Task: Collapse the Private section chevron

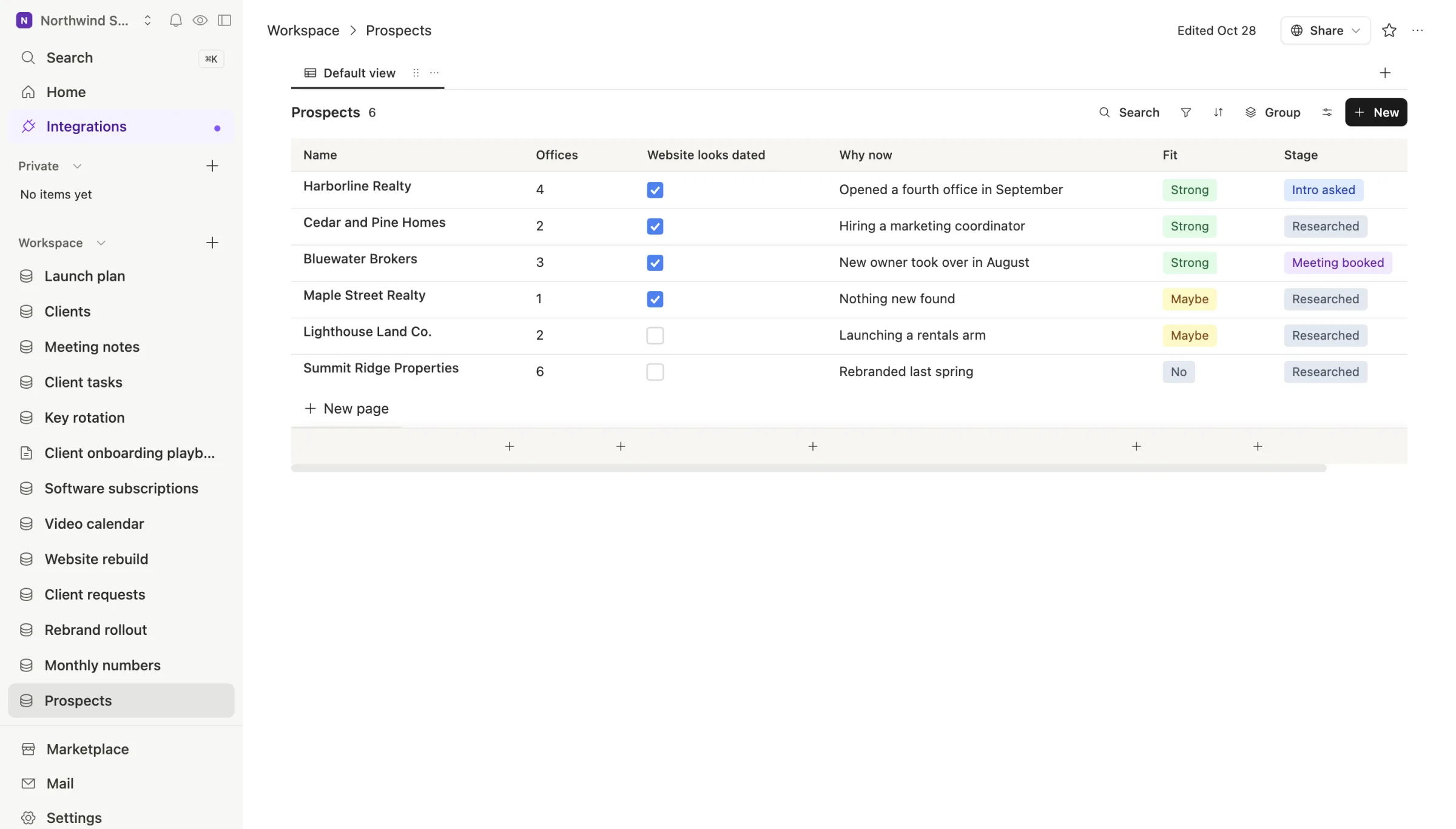Action: (x=77, y=166)
